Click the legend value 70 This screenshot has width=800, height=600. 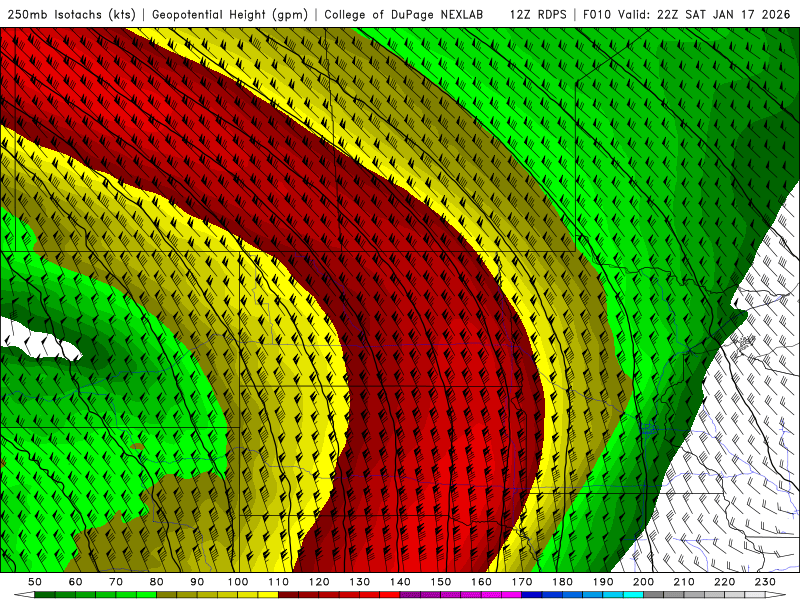point(116,582)
